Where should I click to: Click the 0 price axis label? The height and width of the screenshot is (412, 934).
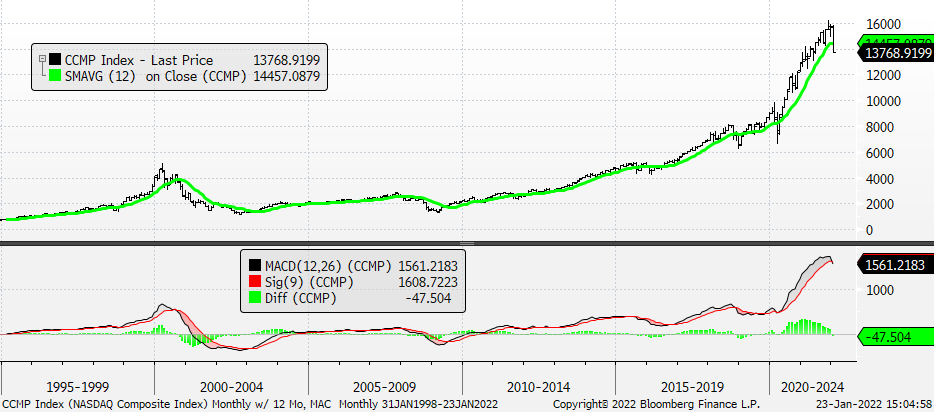pos(869,230)
